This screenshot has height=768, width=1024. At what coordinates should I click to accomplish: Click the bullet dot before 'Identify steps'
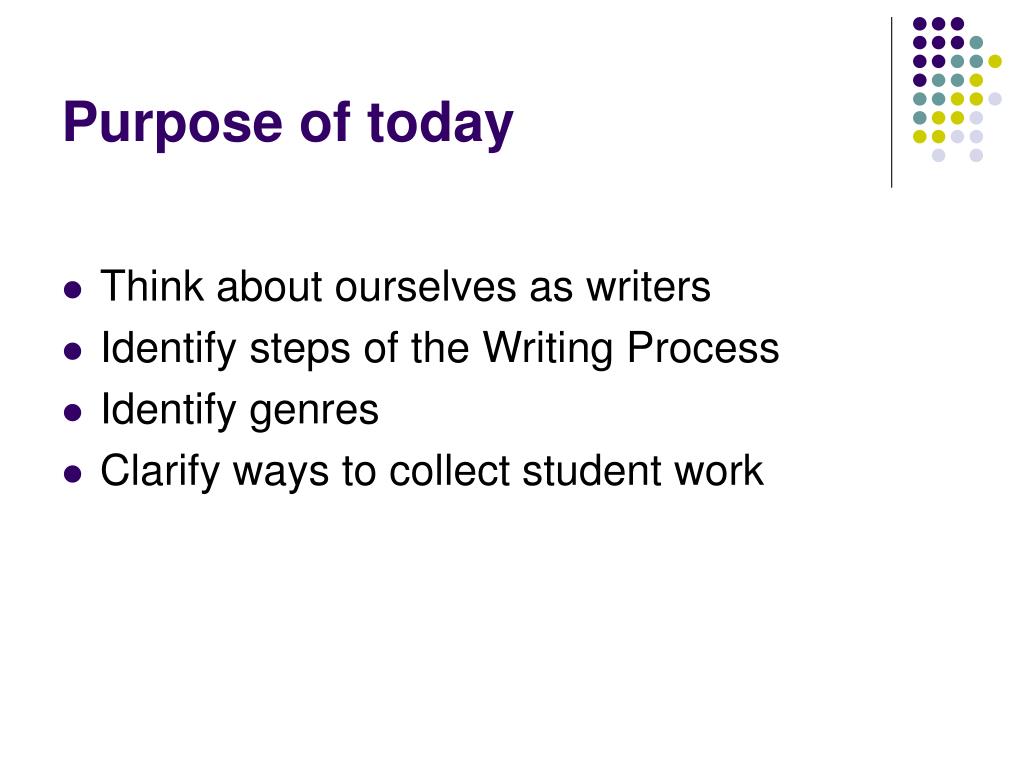tap(73, 351)
